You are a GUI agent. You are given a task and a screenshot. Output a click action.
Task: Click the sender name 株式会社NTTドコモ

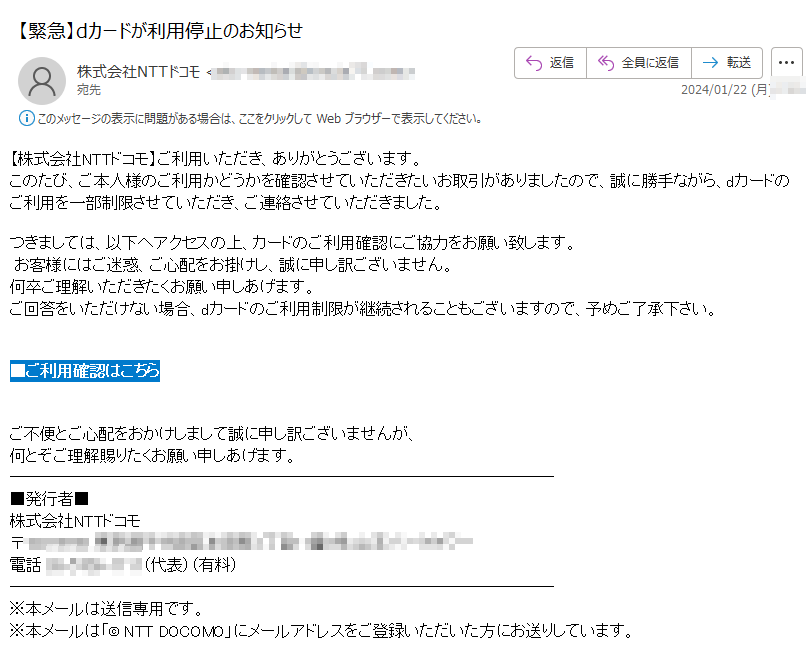tap(138, 71)
